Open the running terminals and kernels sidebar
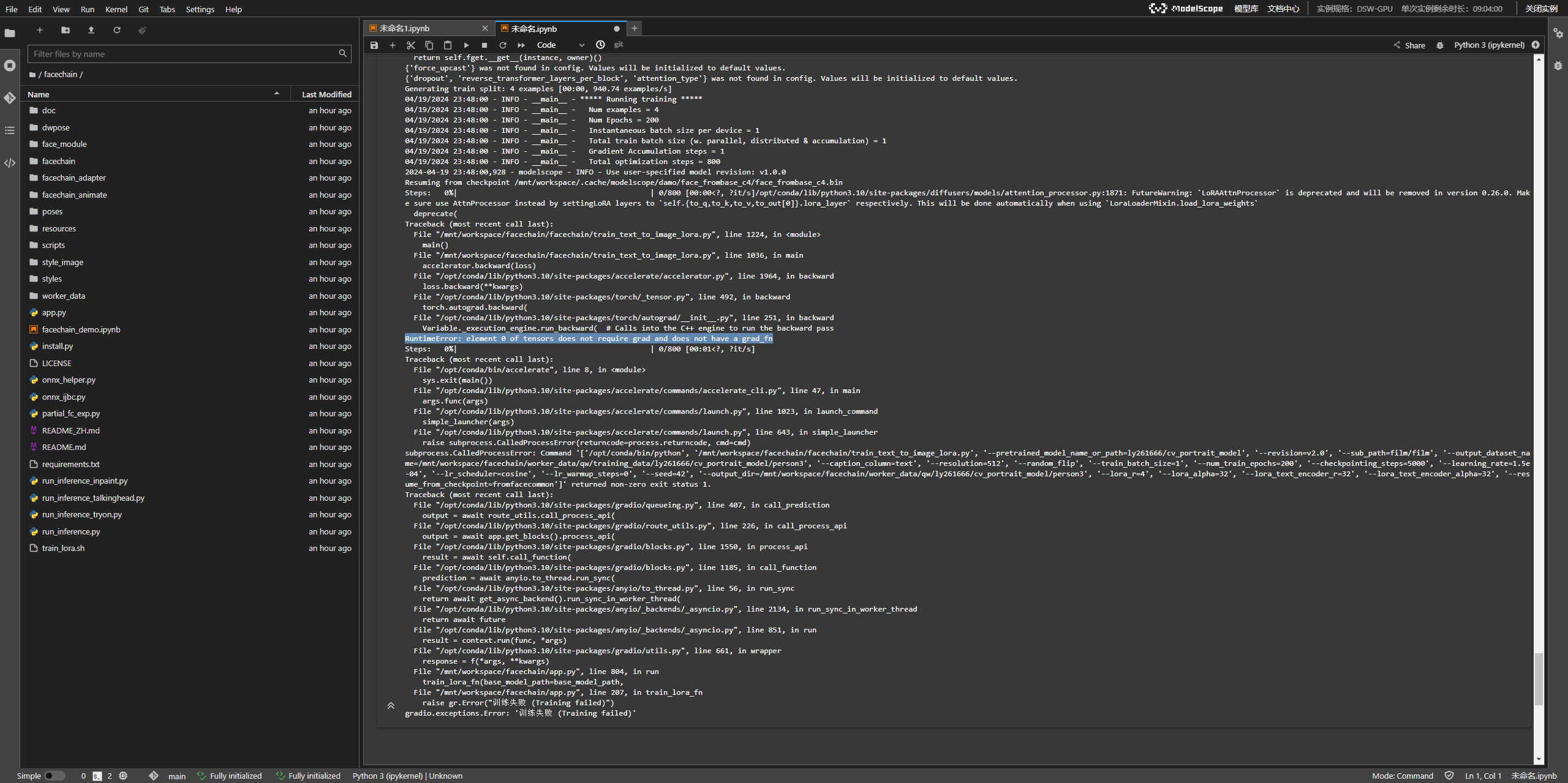The image size is (1568, 783). pos(10,66)
